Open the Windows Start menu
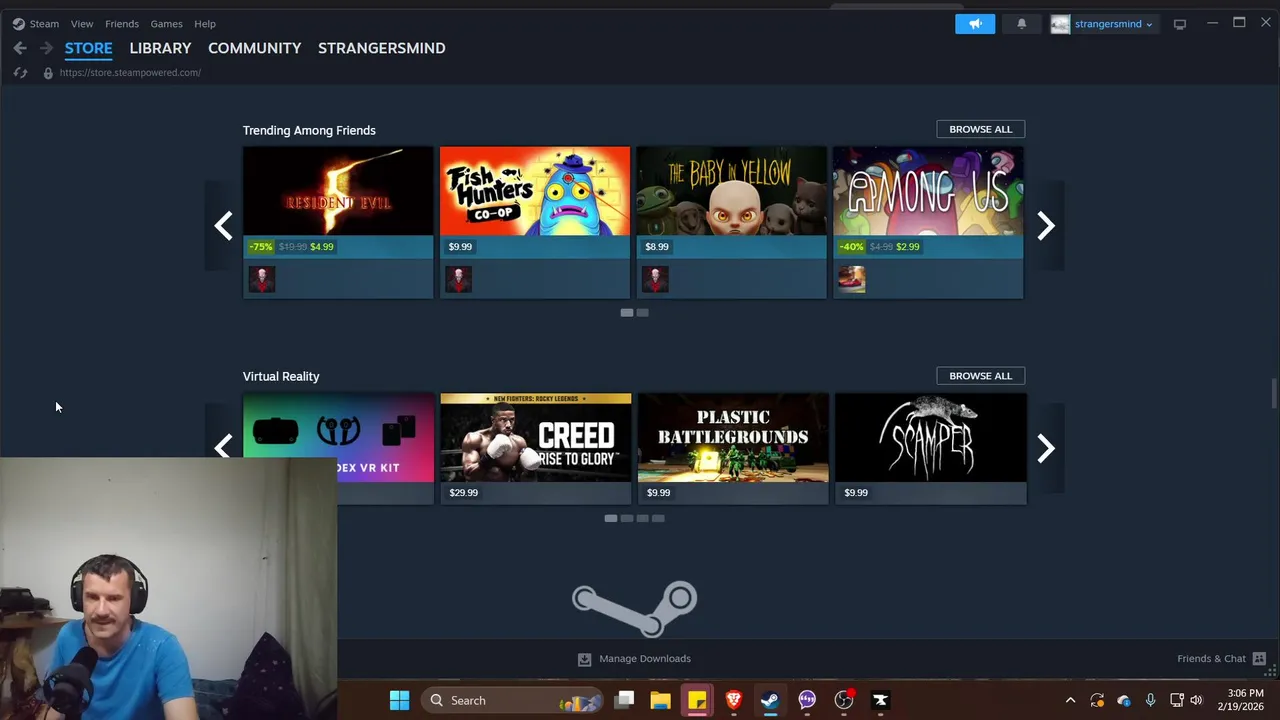The height and width of the screenshot is (720, 1280). point(399,701)
